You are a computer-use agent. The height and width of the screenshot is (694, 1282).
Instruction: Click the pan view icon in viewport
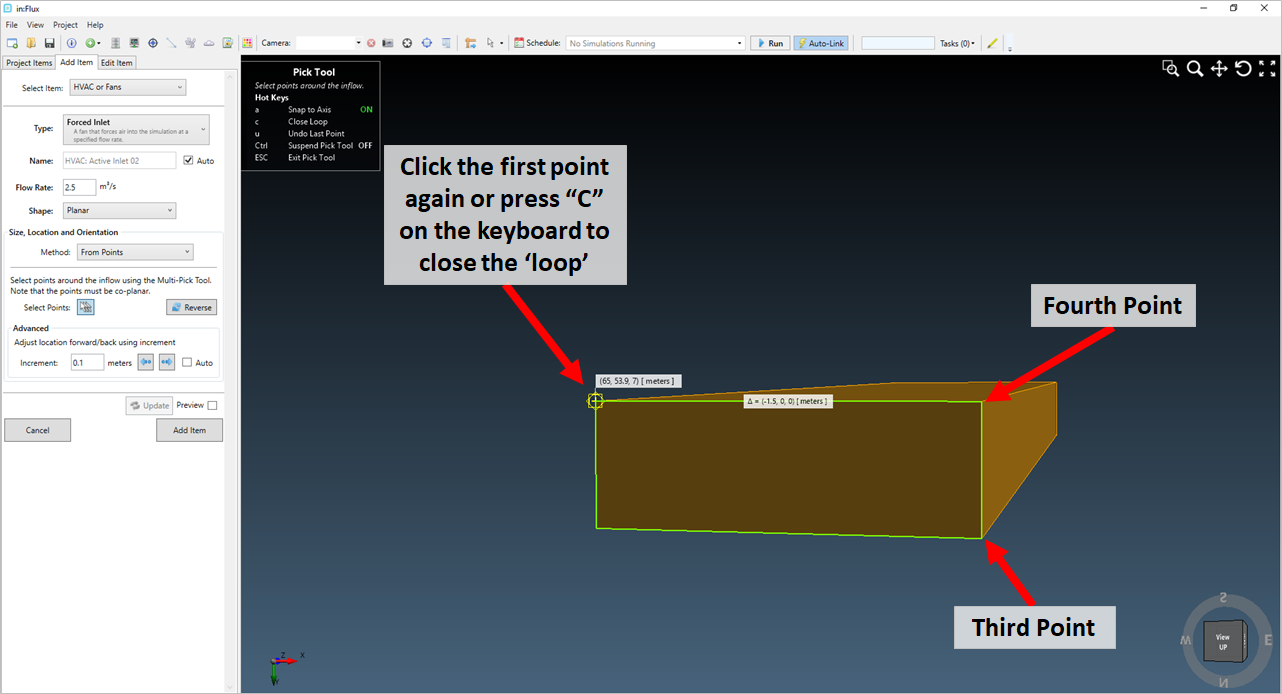[1219, 69]
